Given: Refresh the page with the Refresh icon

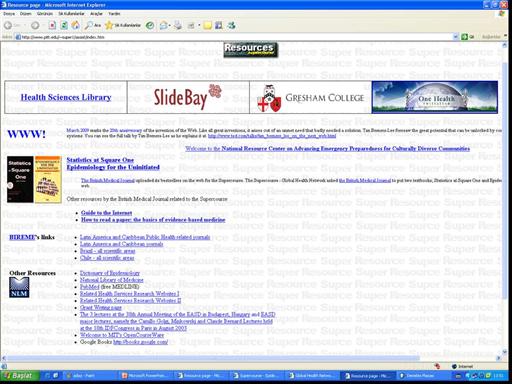Looking at the screenshot, I should (x=64, y=25).
